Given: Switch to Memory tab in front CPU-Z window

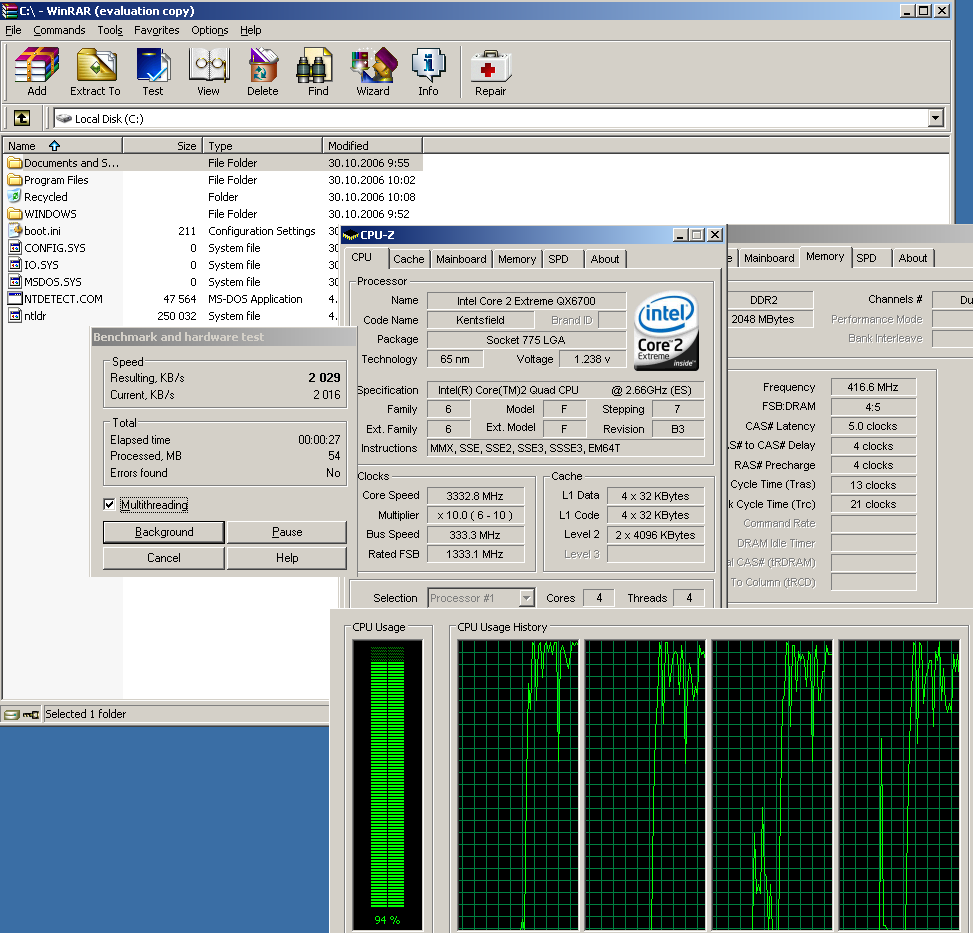Looking at the screenshot, I should [x=517, y=259].
